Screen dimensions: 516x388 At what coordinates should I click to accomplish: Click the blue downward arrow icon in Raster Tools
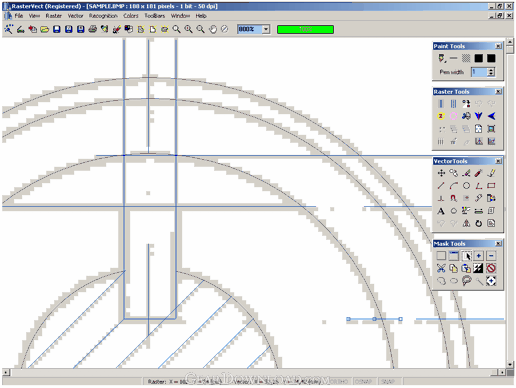[x=478, y=116]
